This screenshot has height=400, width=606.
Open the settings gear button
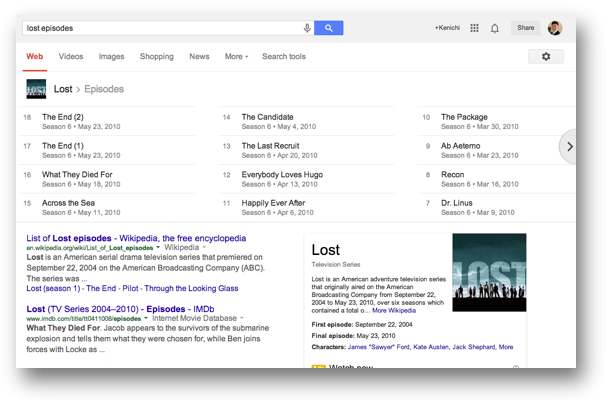[546, 56]
